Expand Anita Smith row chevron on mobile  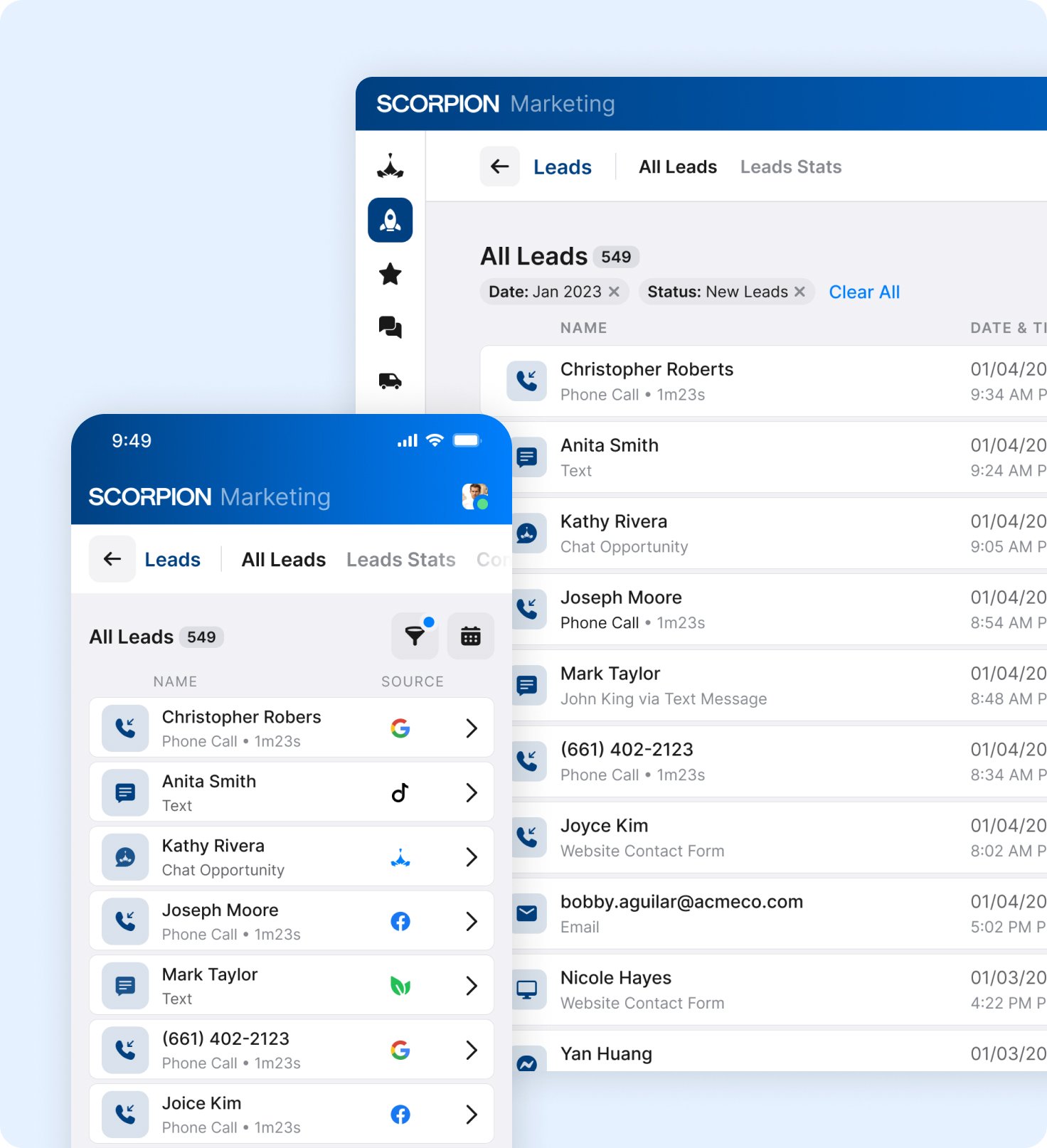[x=471, y=792]
